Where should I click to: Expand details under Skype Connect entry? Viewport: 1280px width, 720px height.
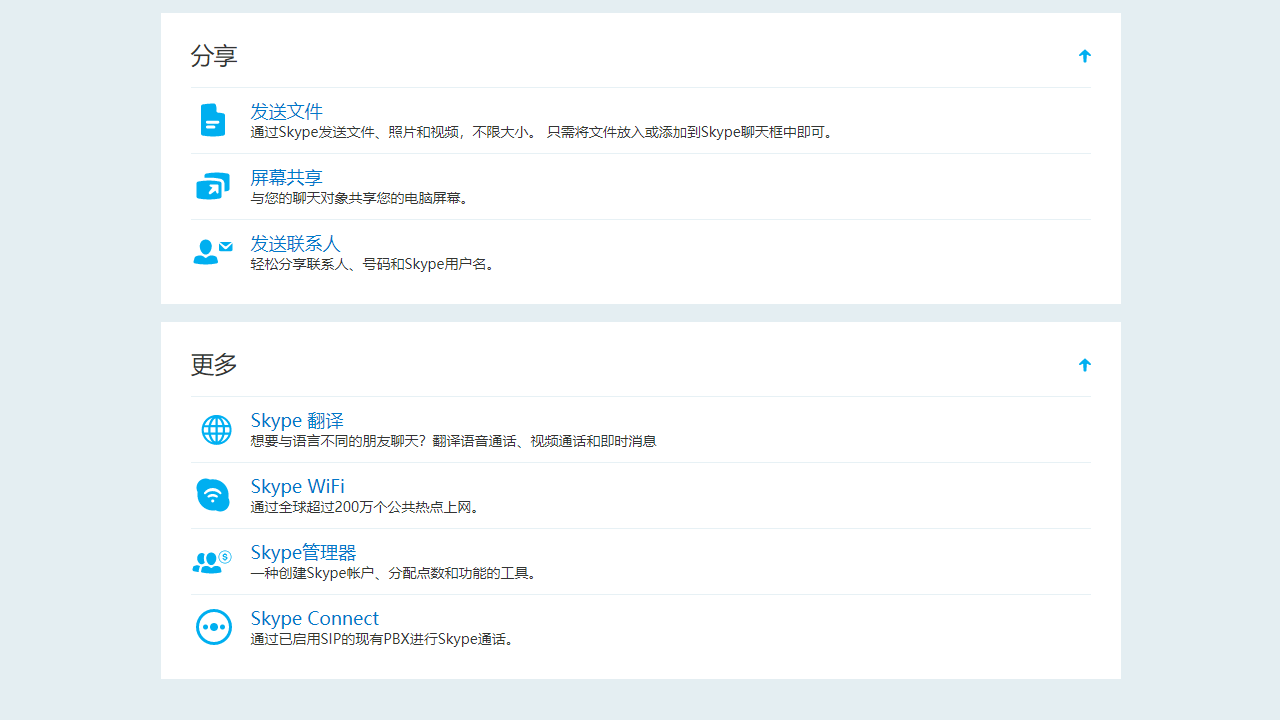[314, 618]
